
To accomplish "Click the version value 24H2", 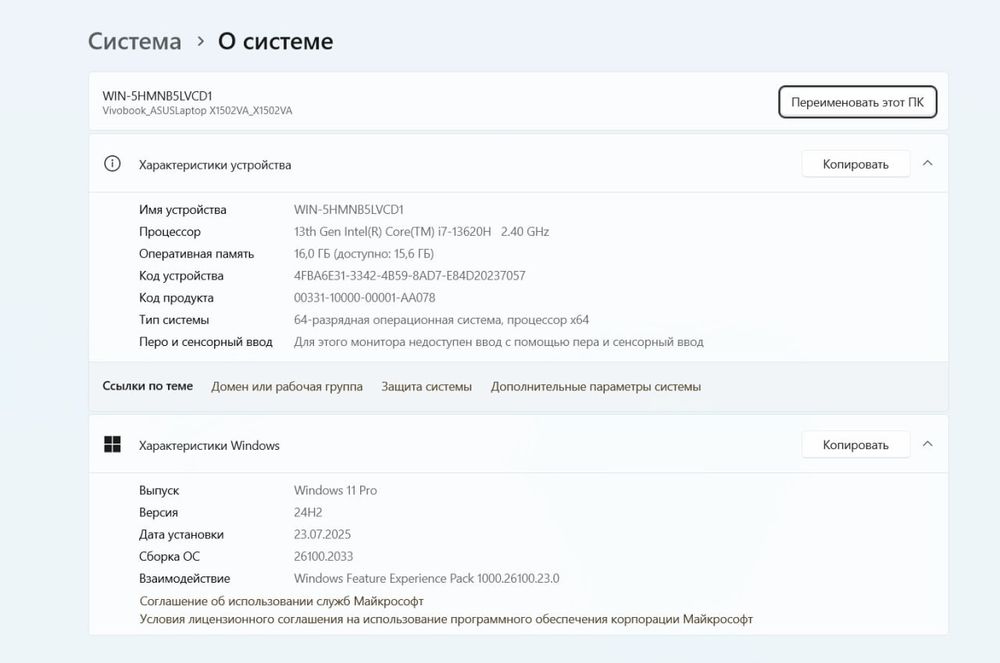I will [x=308, y=513].
